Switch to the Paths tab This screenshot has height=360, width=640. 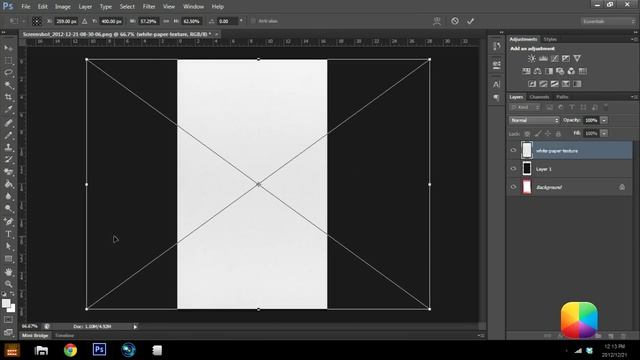(x=562, y=97)
